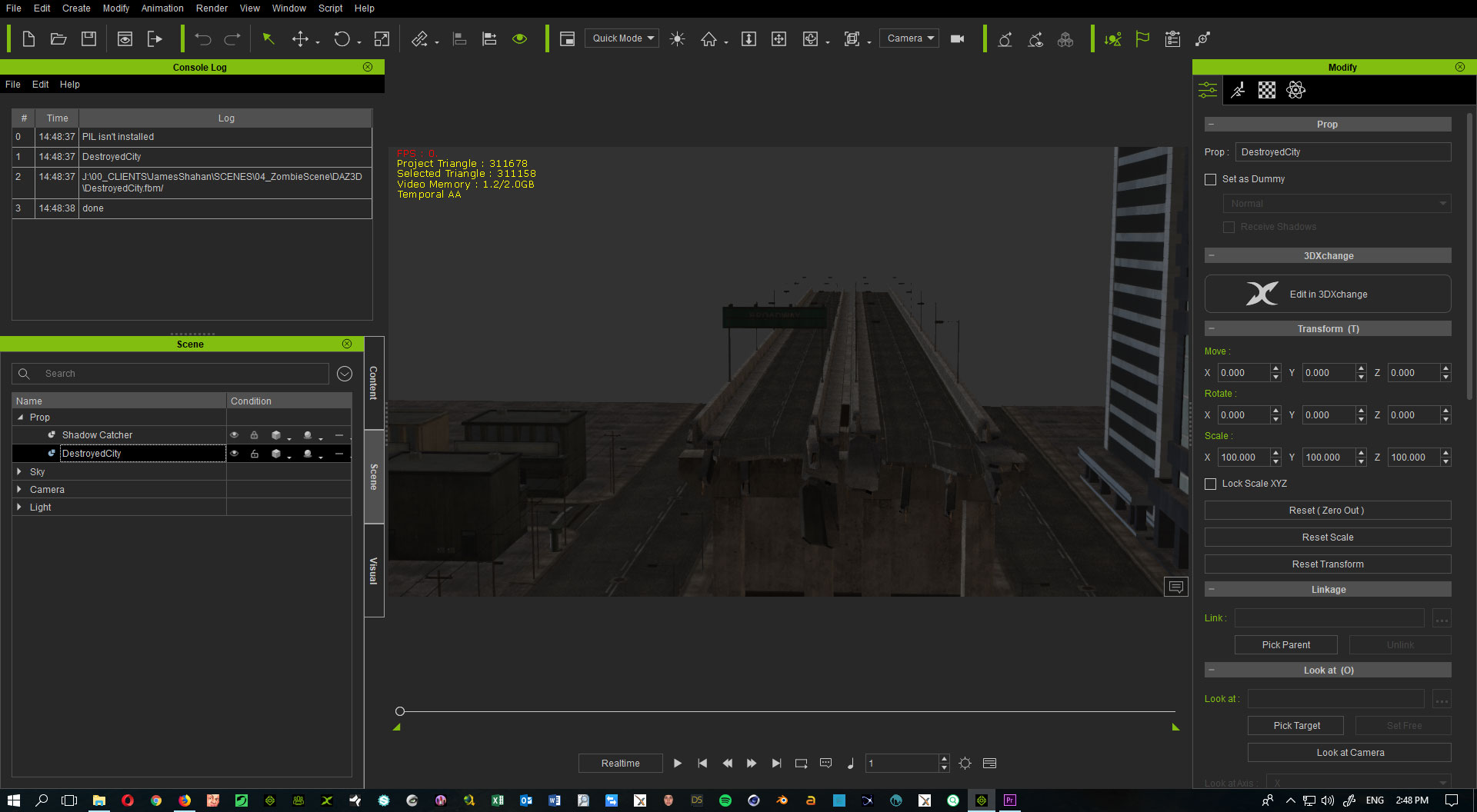Hide the DestroyedCity prop with its eye

point(235,453)
